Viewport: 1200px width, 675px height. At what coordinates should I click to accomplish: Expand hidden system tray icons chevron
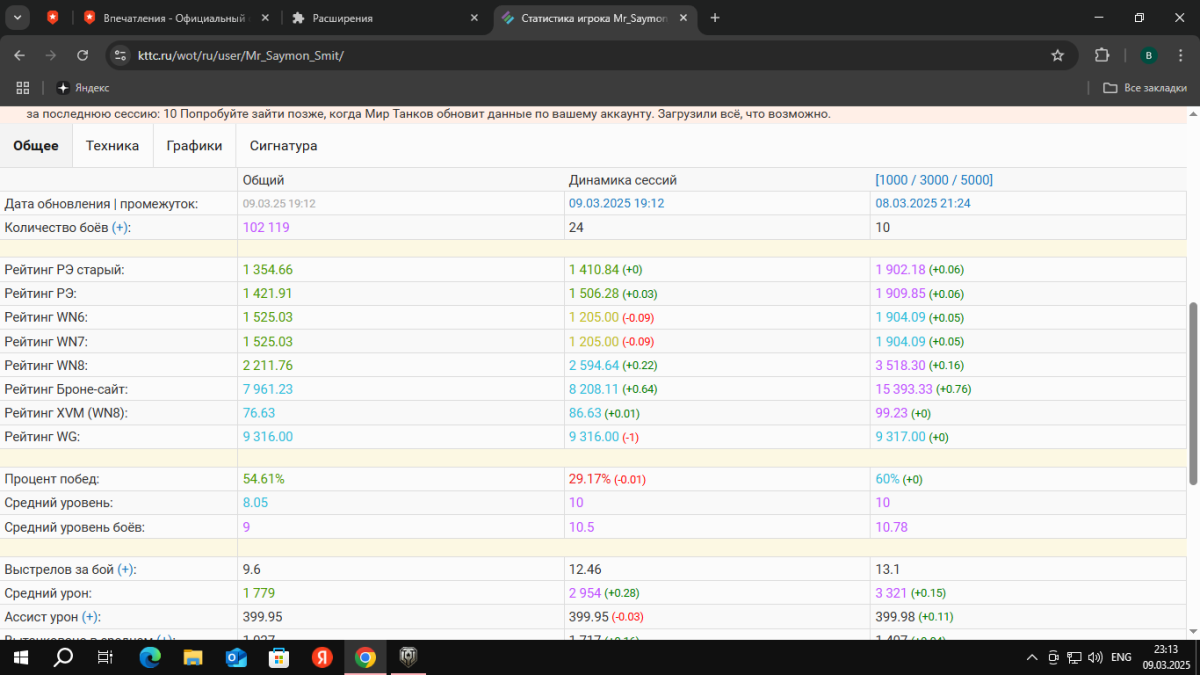coord(1032,657)
